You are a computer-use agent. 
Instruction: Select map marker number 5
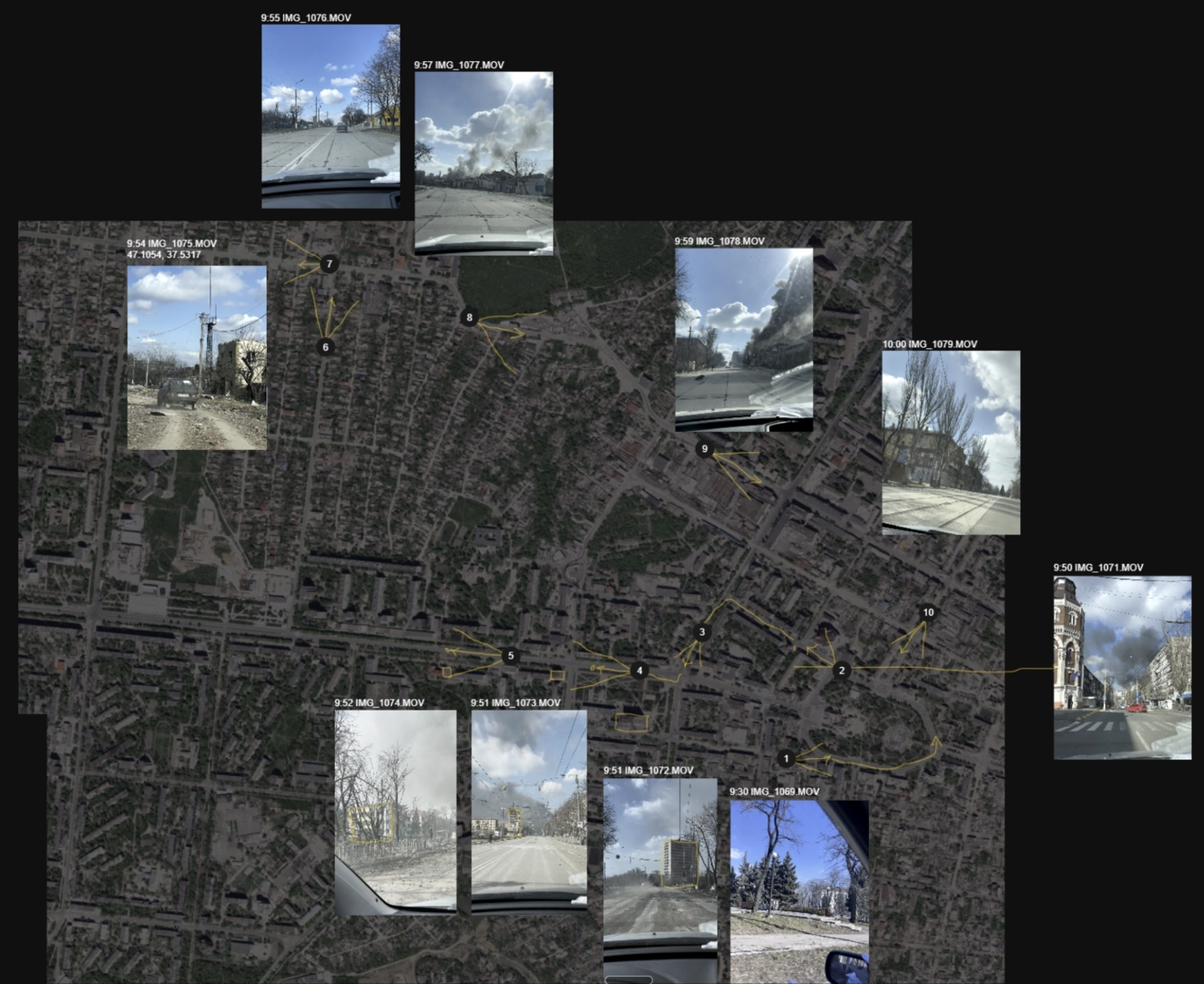tap(511, 655)
